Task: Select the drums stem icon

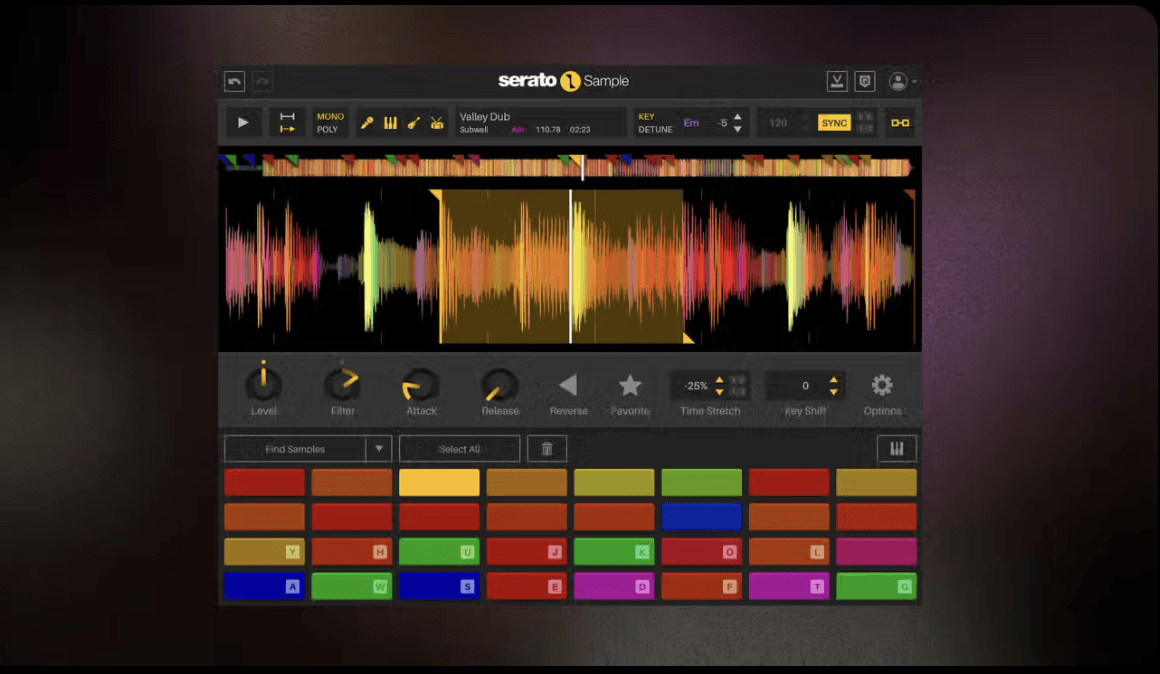Action: coord(437,123)
